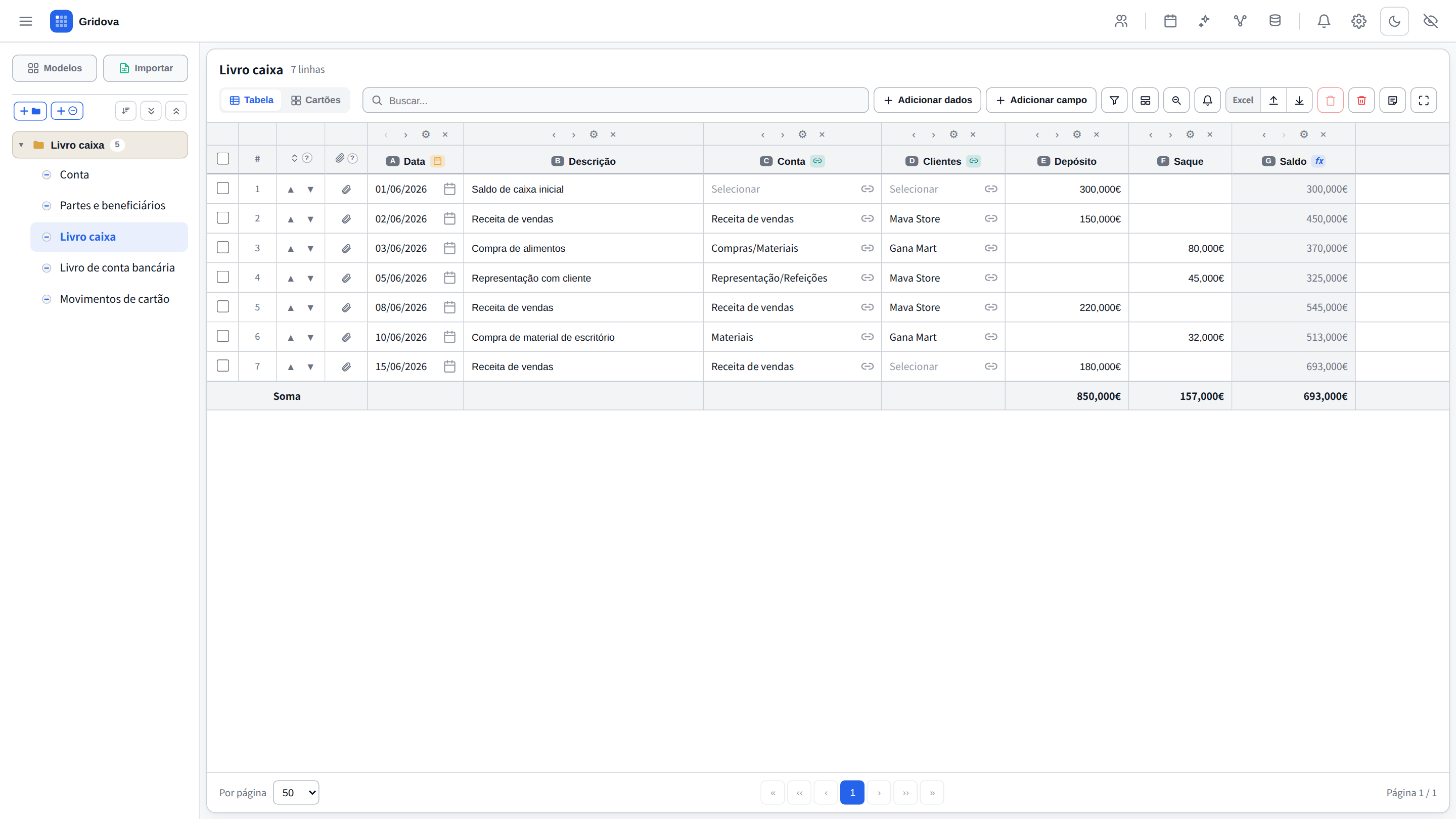This screenshot has height=819, width=1456.
Task: Click the Adicionar dados button
Action: point(927,100)
